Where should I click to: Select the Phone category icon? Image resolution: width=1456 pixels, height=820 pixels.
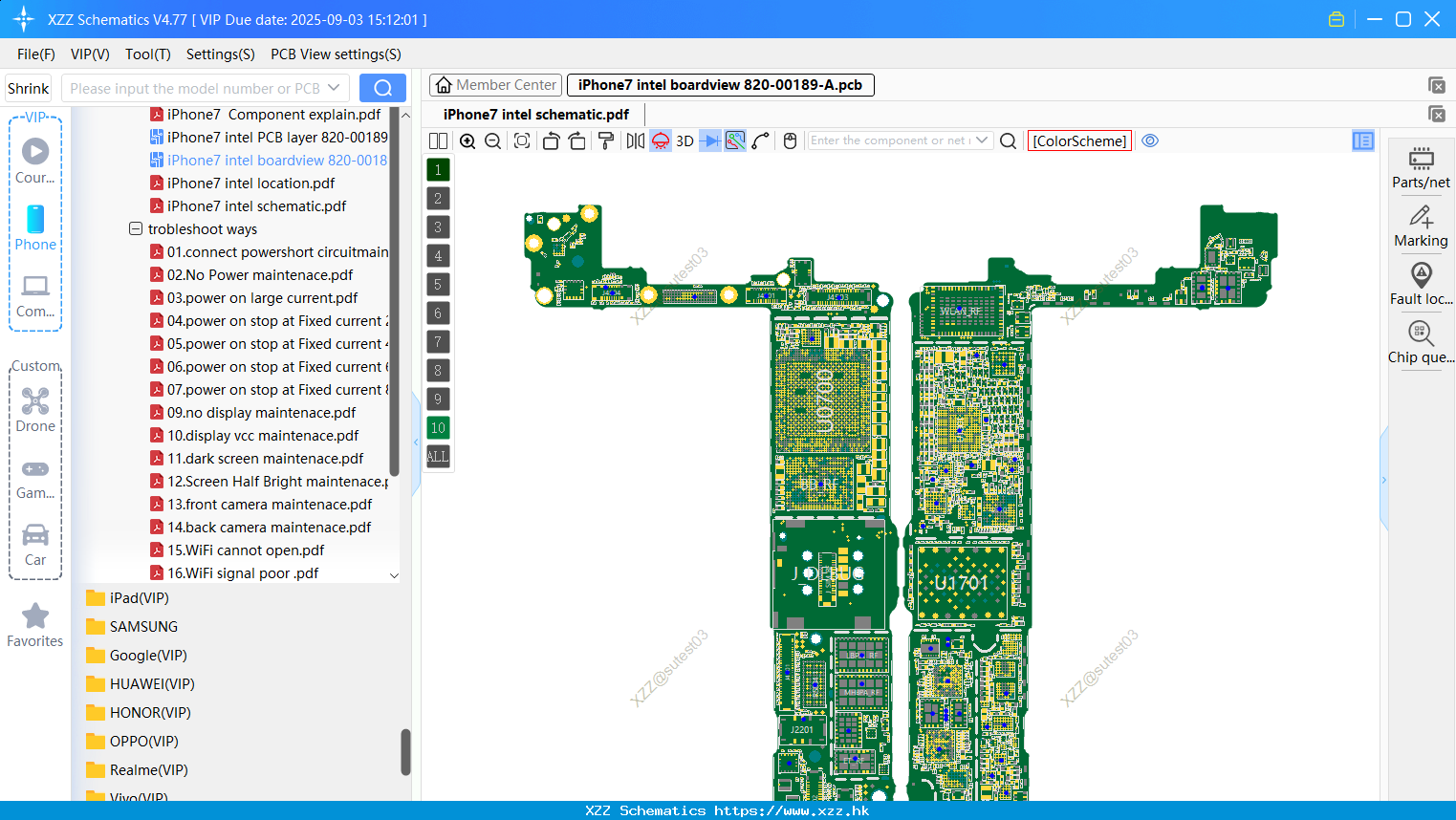coord(35,227)
